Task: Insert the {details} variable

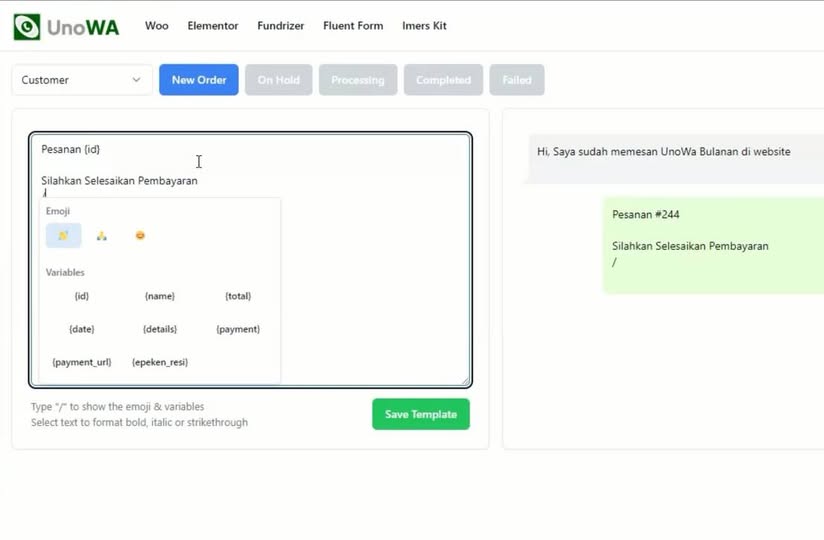Action: [x=160, y=329]
